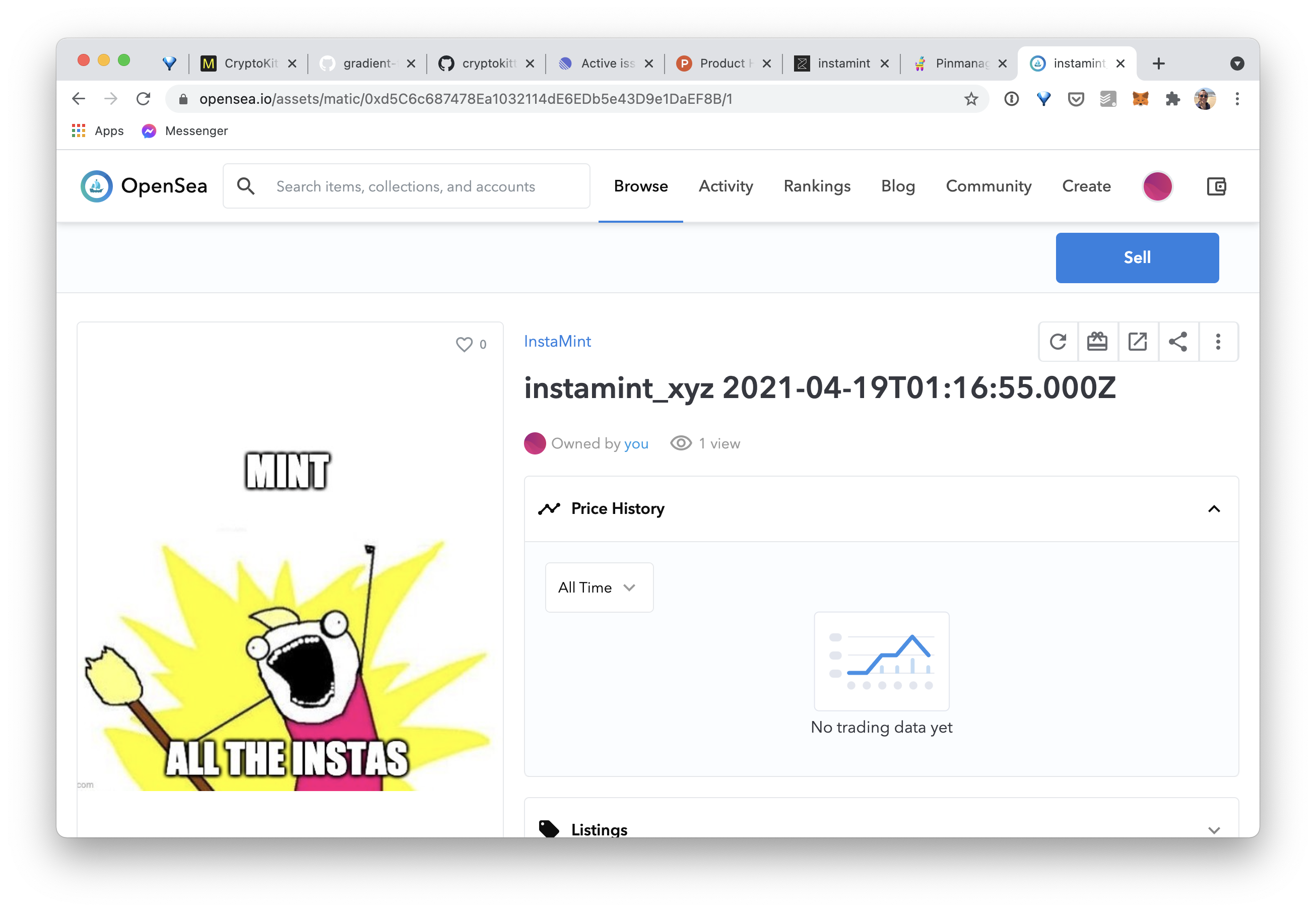The width and height of the screenshot is (1316, 912).
Task: Click the refresh metadata icon
Action: point(1058,342)
